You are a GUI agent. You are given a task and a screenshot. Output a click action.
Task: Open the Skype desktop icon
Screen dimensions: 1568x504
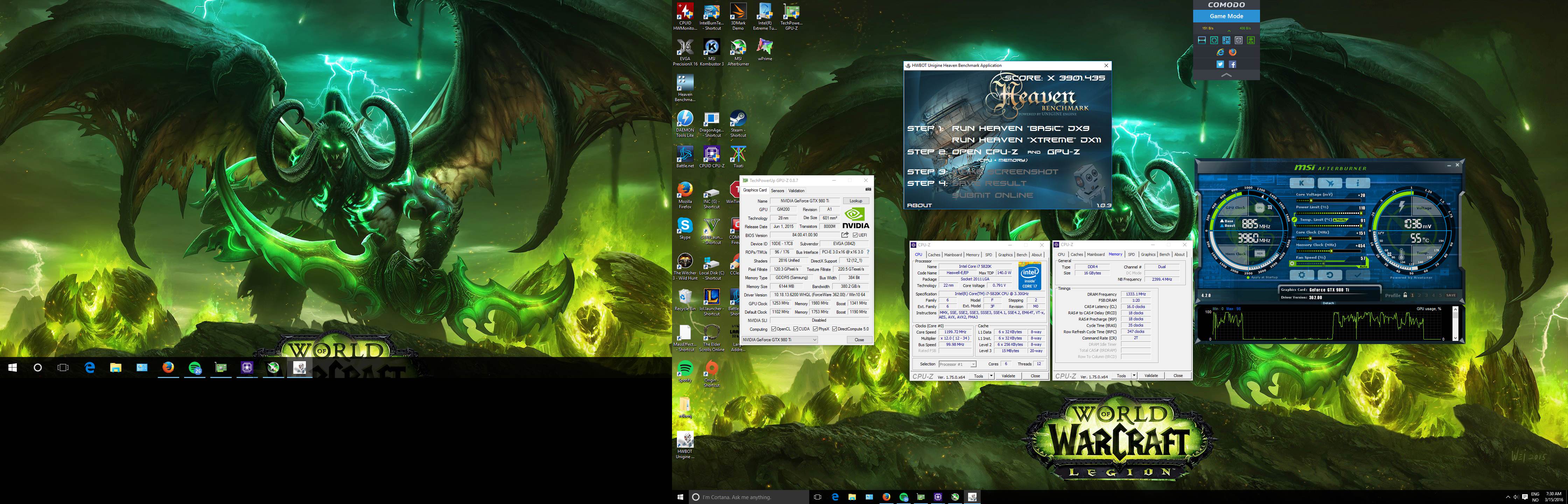[685, 228]
